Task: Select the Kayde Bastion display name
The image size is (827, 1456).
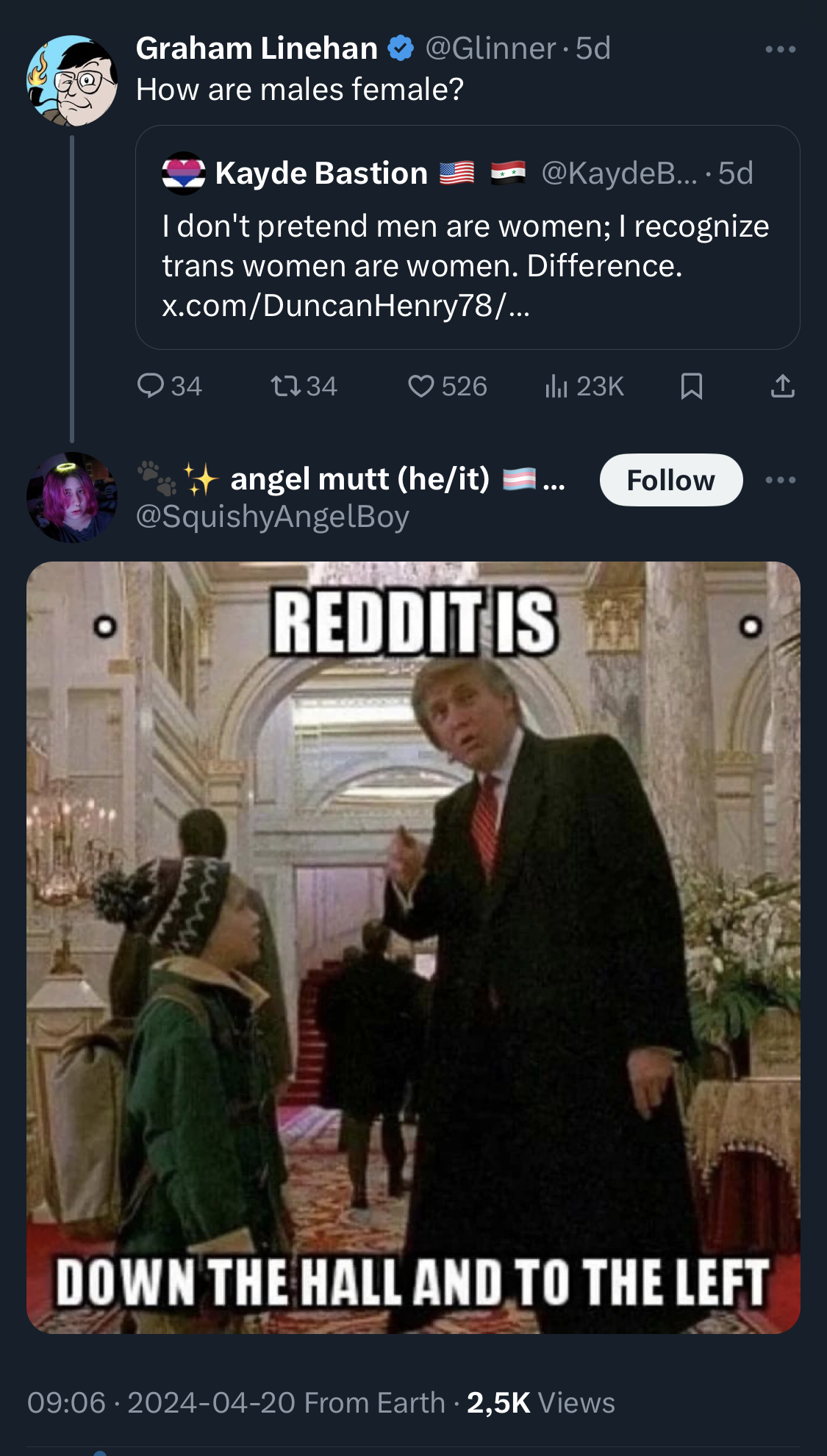Action: click(x=321, y=173)
